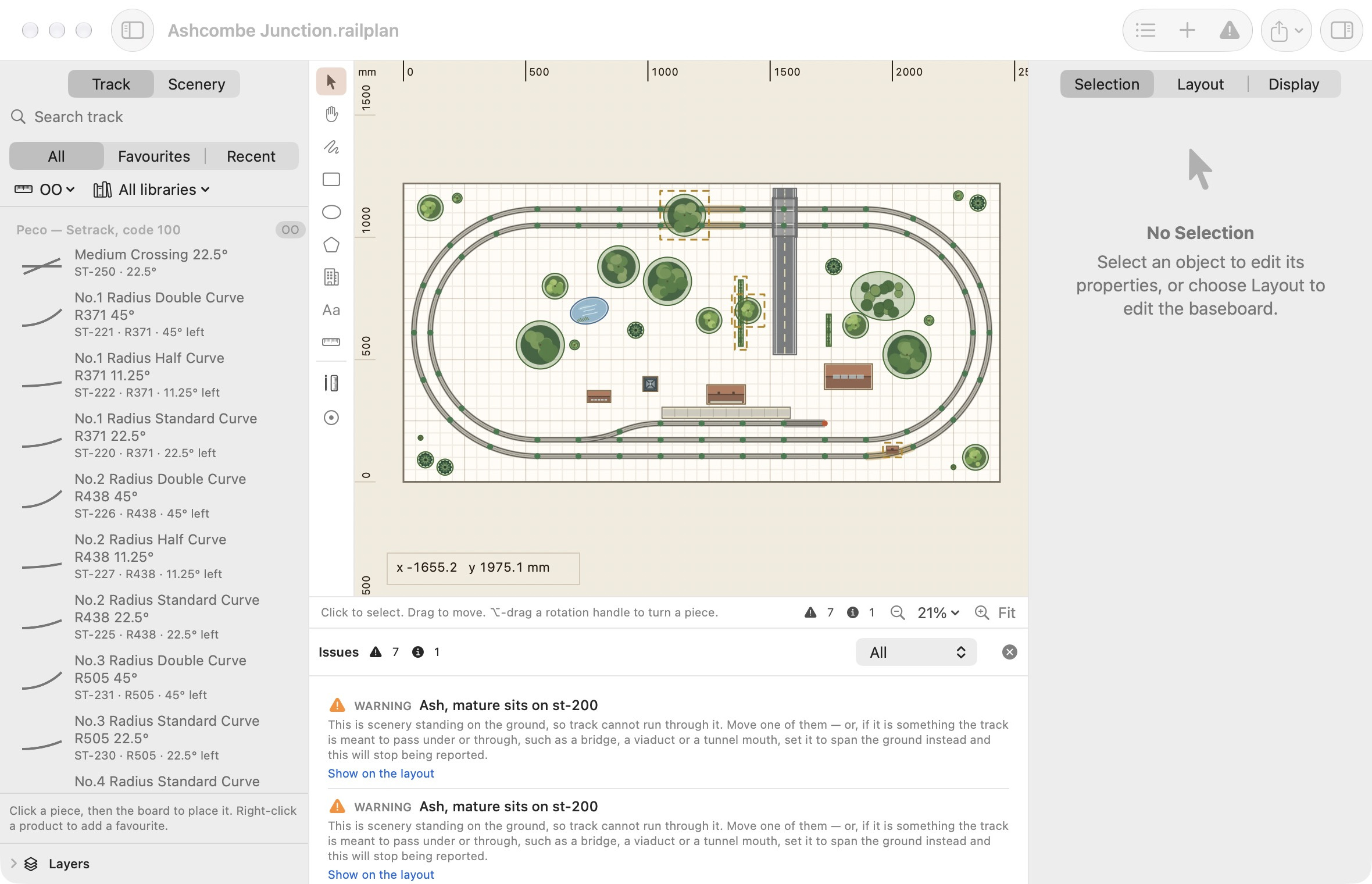Select the freehand track drawing tool
This screenshot has width=1372, height=884.
click(331, 147)
